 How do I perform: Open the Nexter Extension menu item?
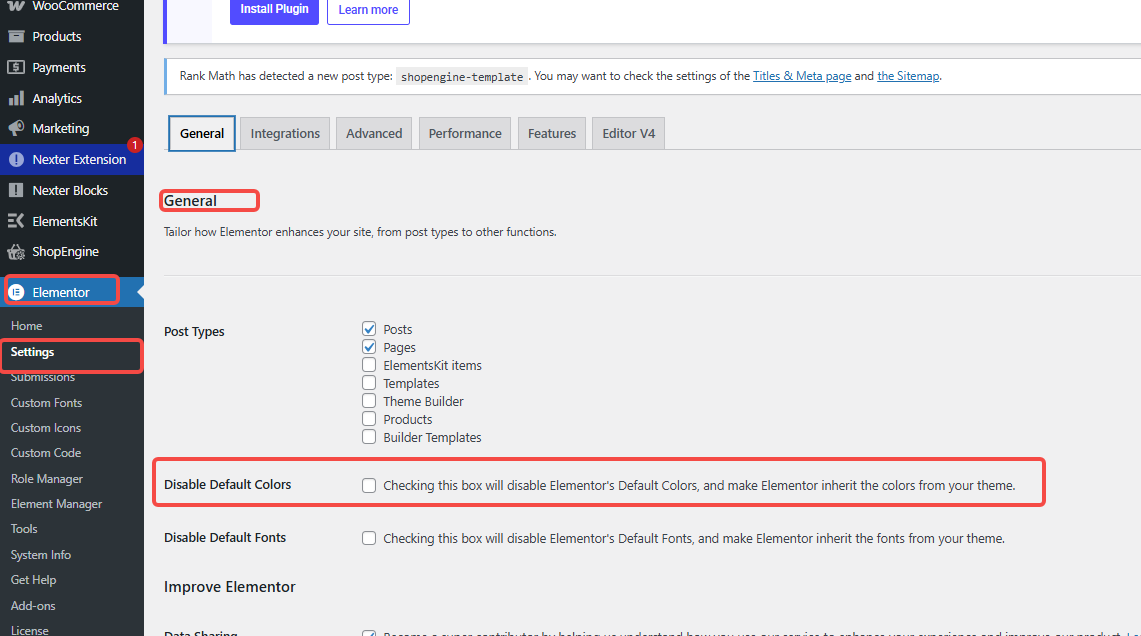point(79,160)
